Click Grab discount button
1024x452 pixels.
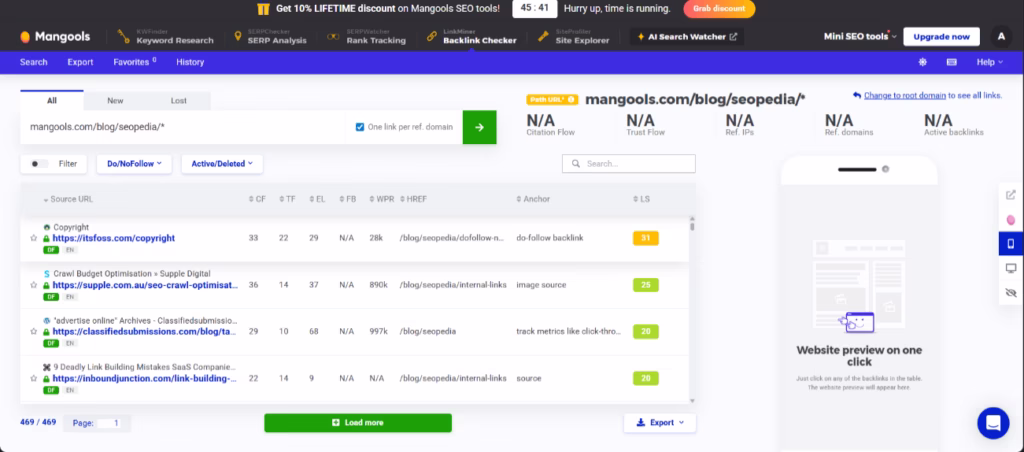click(719, 8)
